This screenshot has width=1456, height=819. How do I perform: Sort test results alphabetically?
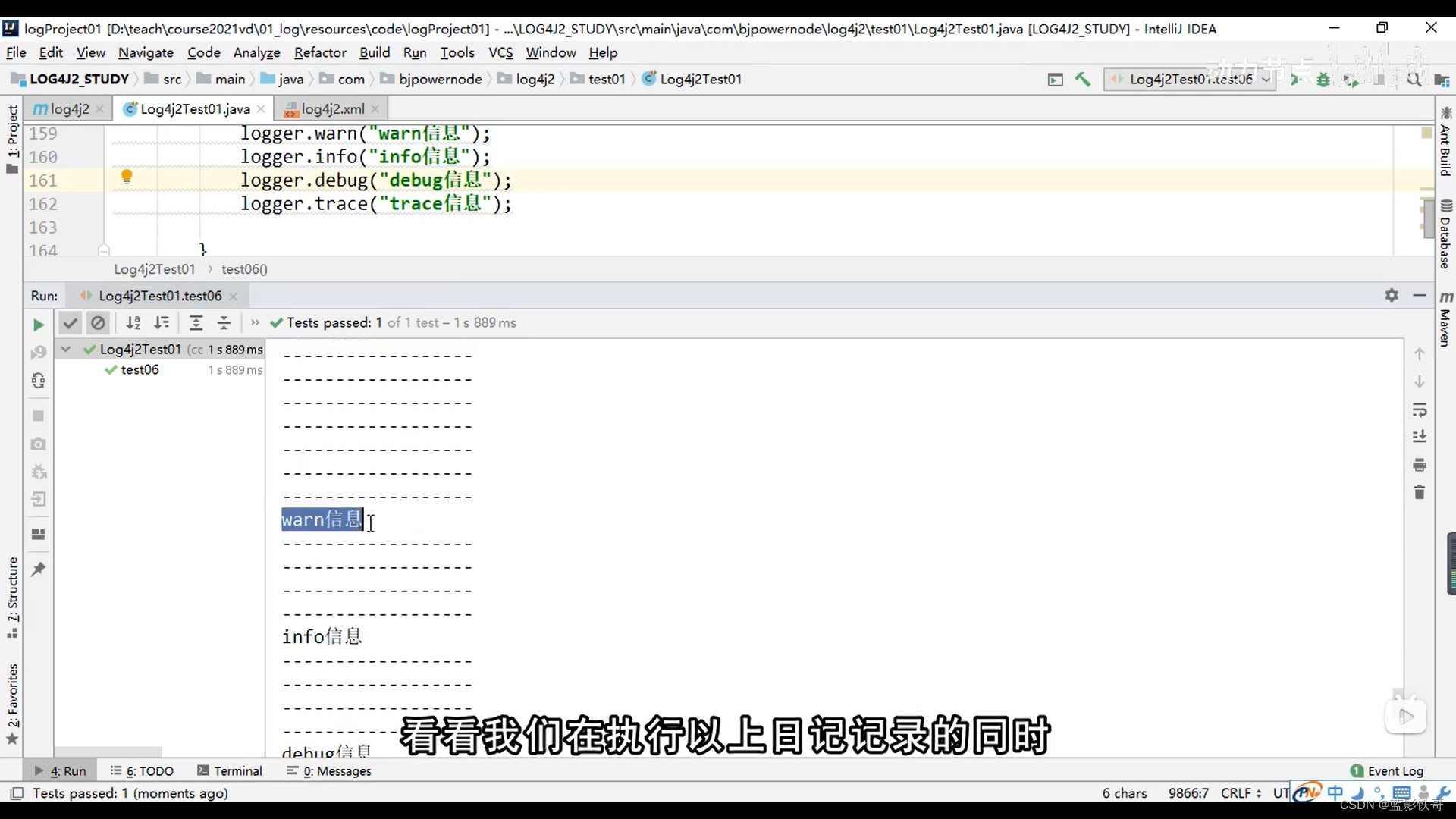133,323
